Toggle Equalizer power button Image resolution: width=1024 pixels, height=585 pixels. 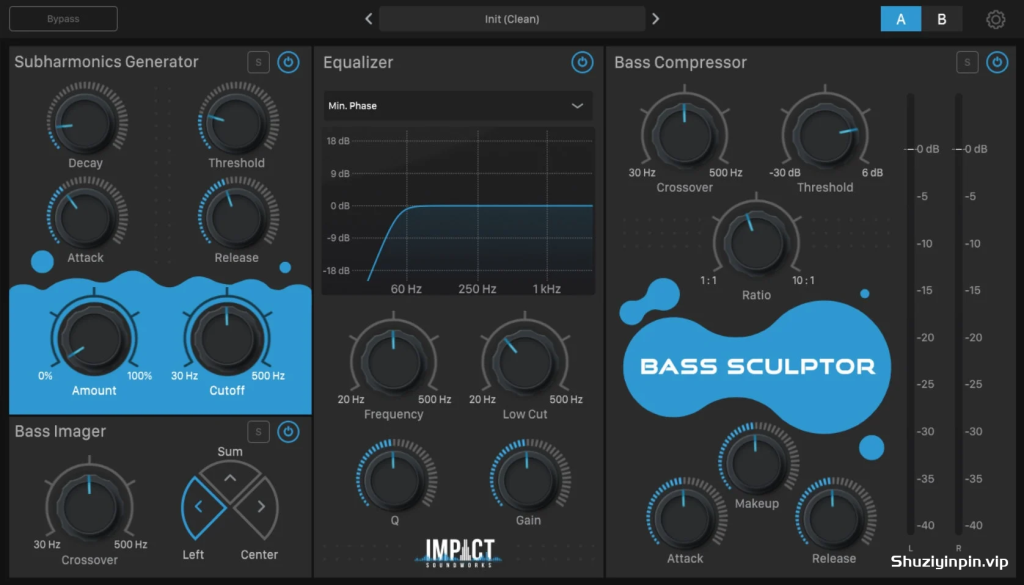click(x=582, y=62)
